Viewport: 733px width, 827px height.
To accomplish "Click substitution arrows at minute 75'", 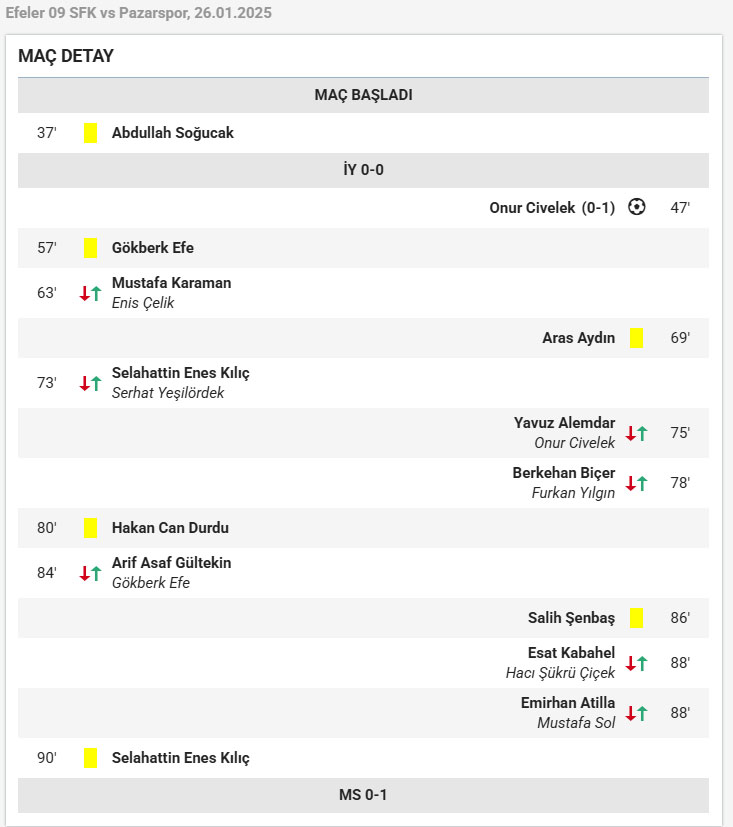I will (x=636, y=433).
